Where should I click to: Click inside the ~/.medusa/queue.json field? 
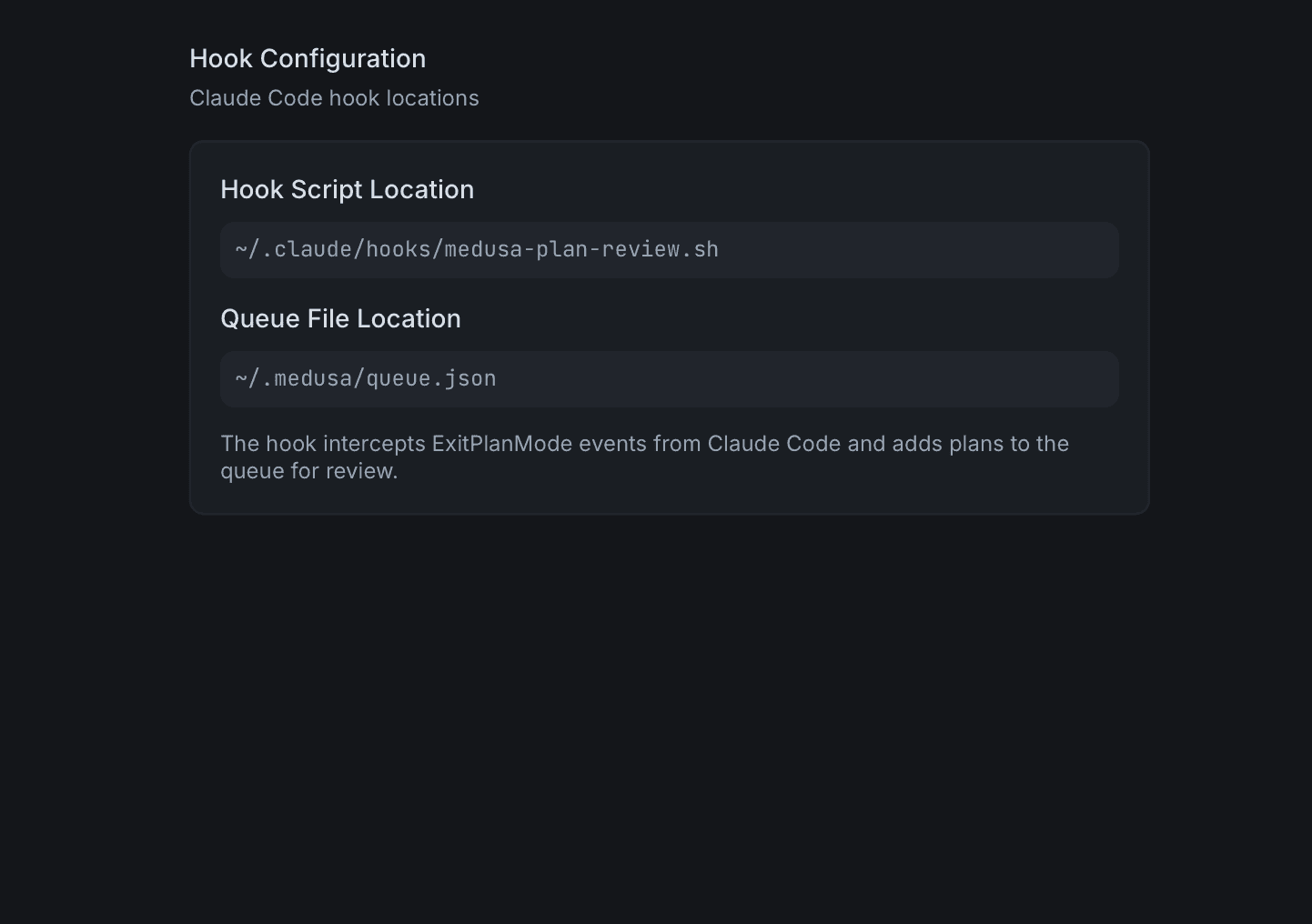(669, 378)
